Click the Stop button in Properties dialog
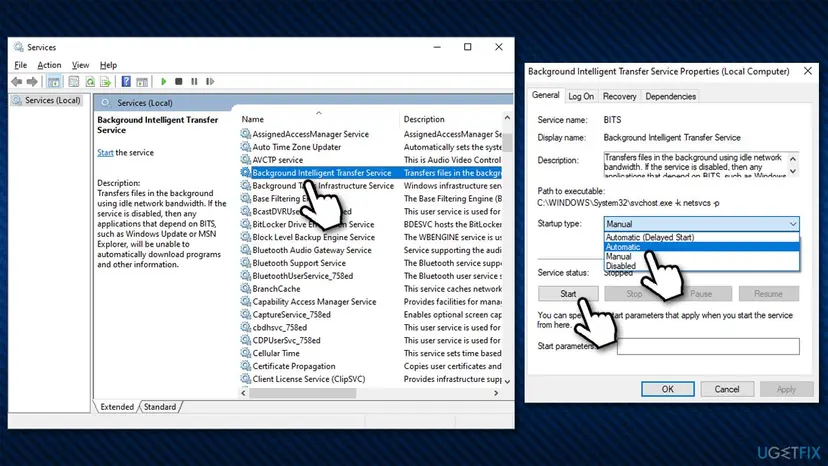The width and height of the screenshot is (828, 466). (x=634, y=294)
